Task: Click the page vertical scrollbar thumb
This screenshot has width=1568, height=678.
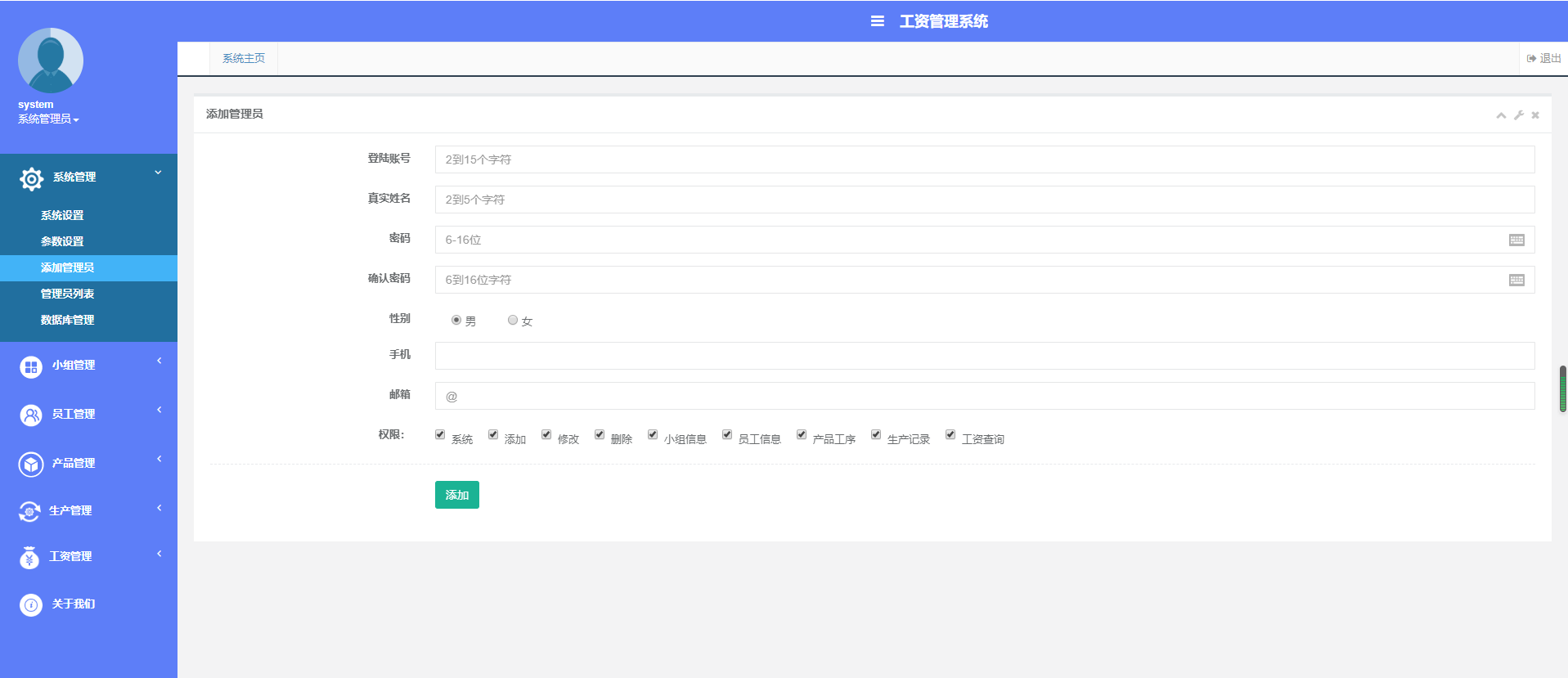Action: 1563,389
